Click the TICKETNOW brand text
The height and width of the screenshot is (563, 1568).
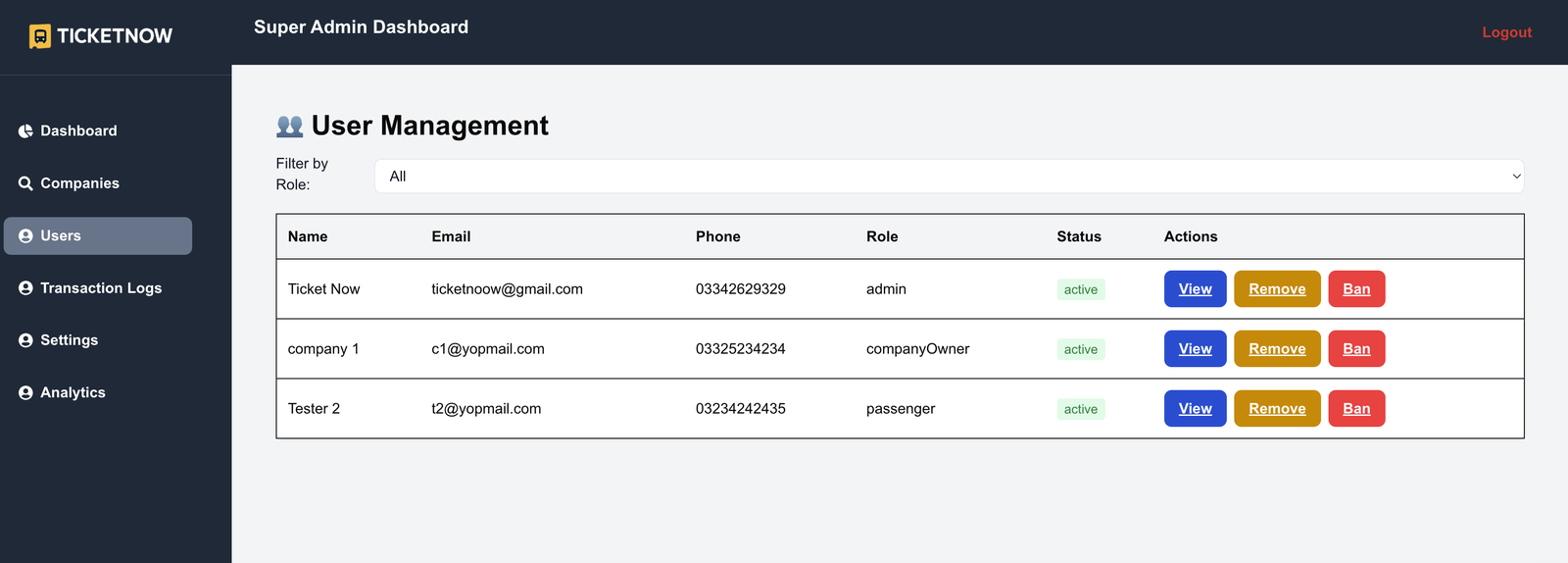click(x=115, y=36)
